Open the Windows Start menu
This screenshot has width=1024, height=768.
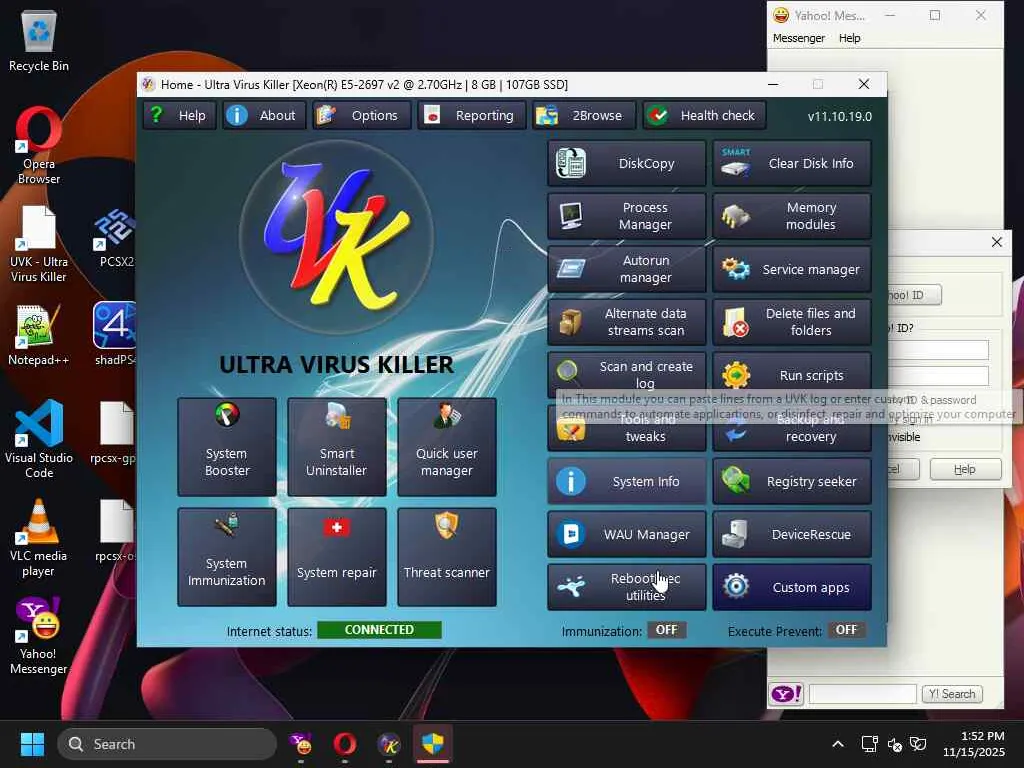click(x=32, y=744)
